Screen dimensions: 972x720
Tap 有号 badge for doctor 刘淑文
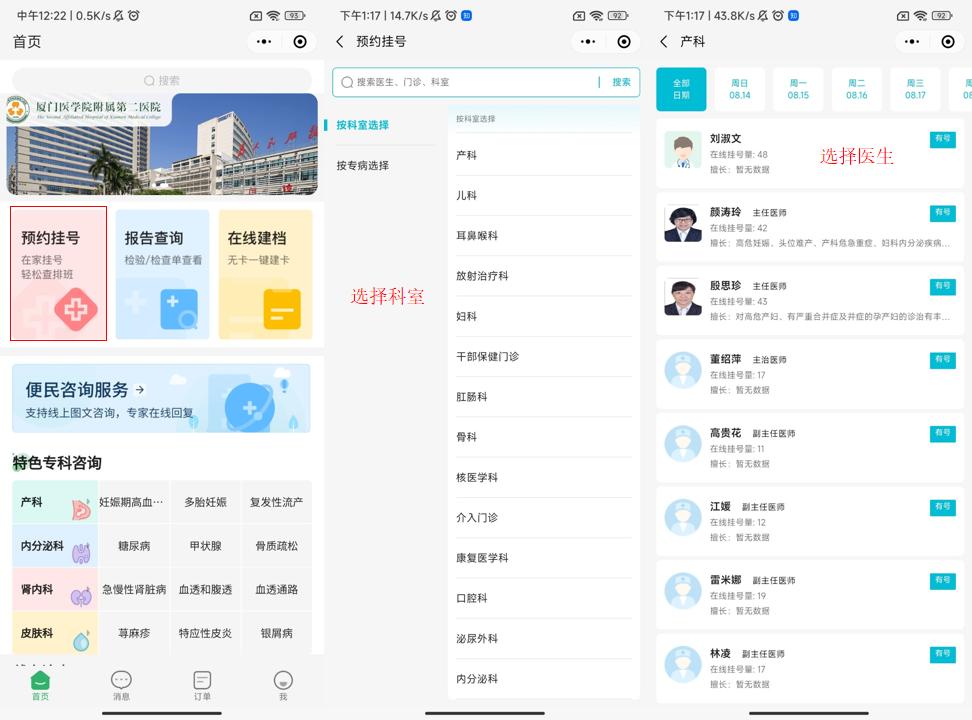[x=942, y=140]
